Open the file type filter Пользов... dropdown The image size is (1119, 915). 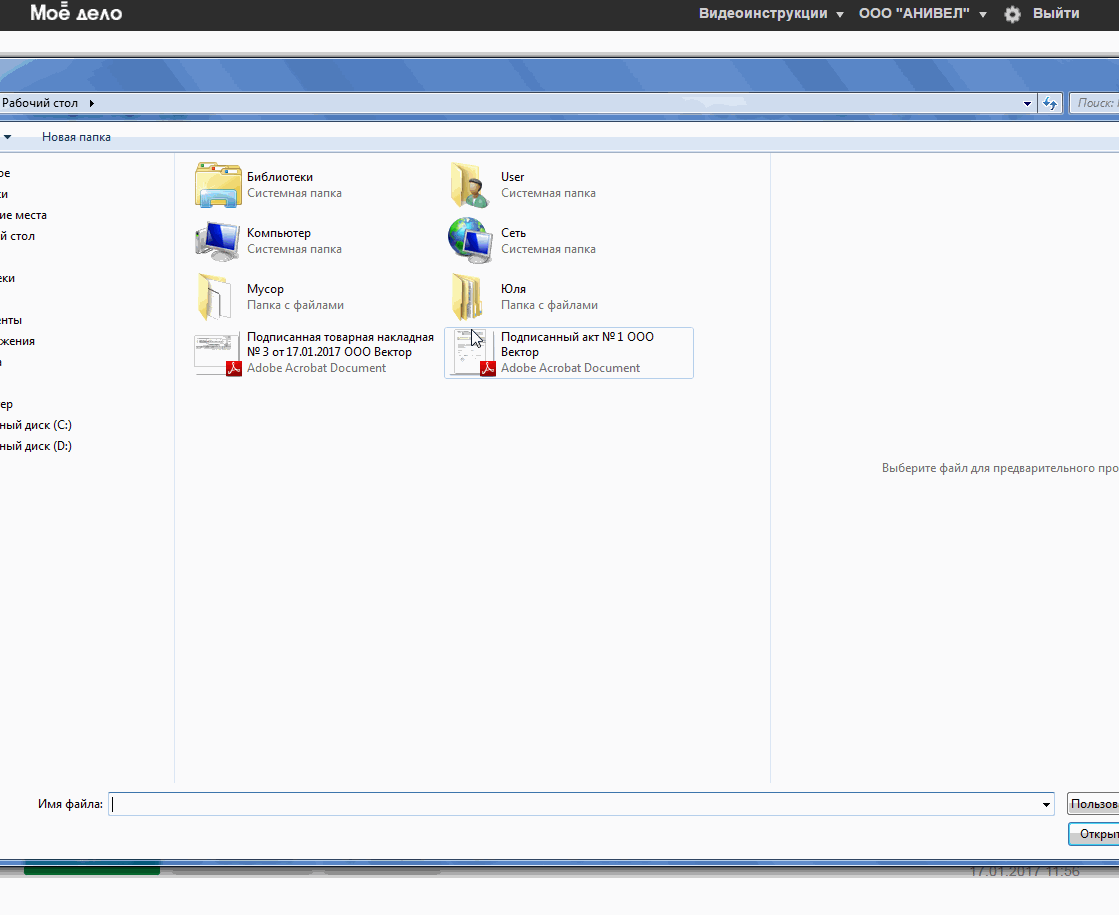pos(1093,804)
